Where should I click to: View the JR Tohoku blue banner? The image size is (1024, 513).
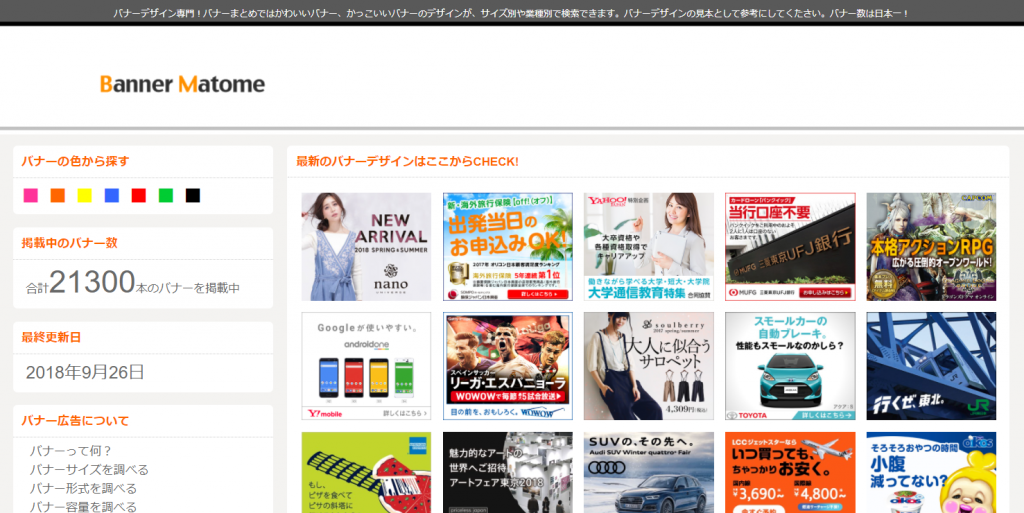931,366
